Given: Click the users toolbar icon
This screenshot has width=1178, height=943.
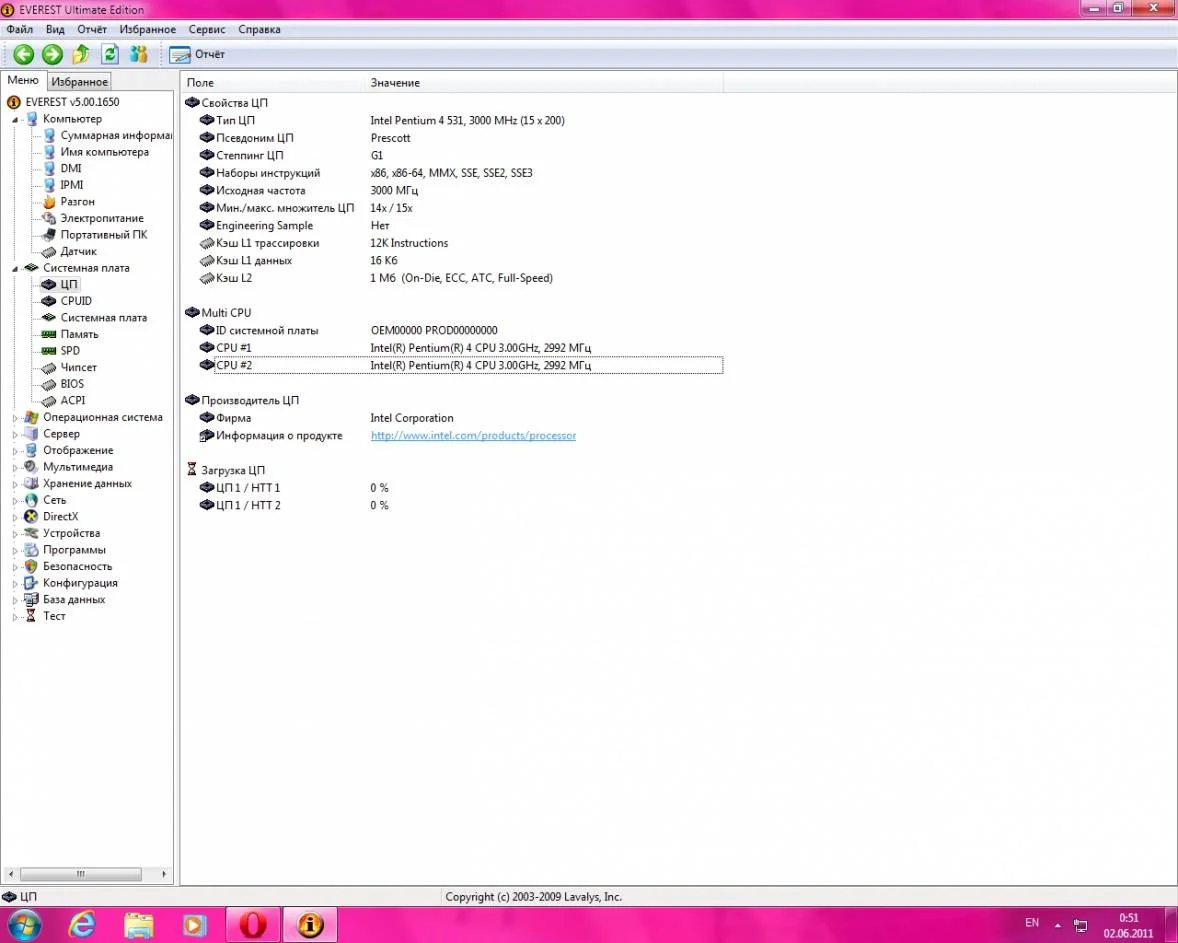Looking at the screenshot, I should pyautogui.click(x=139, y=54).
